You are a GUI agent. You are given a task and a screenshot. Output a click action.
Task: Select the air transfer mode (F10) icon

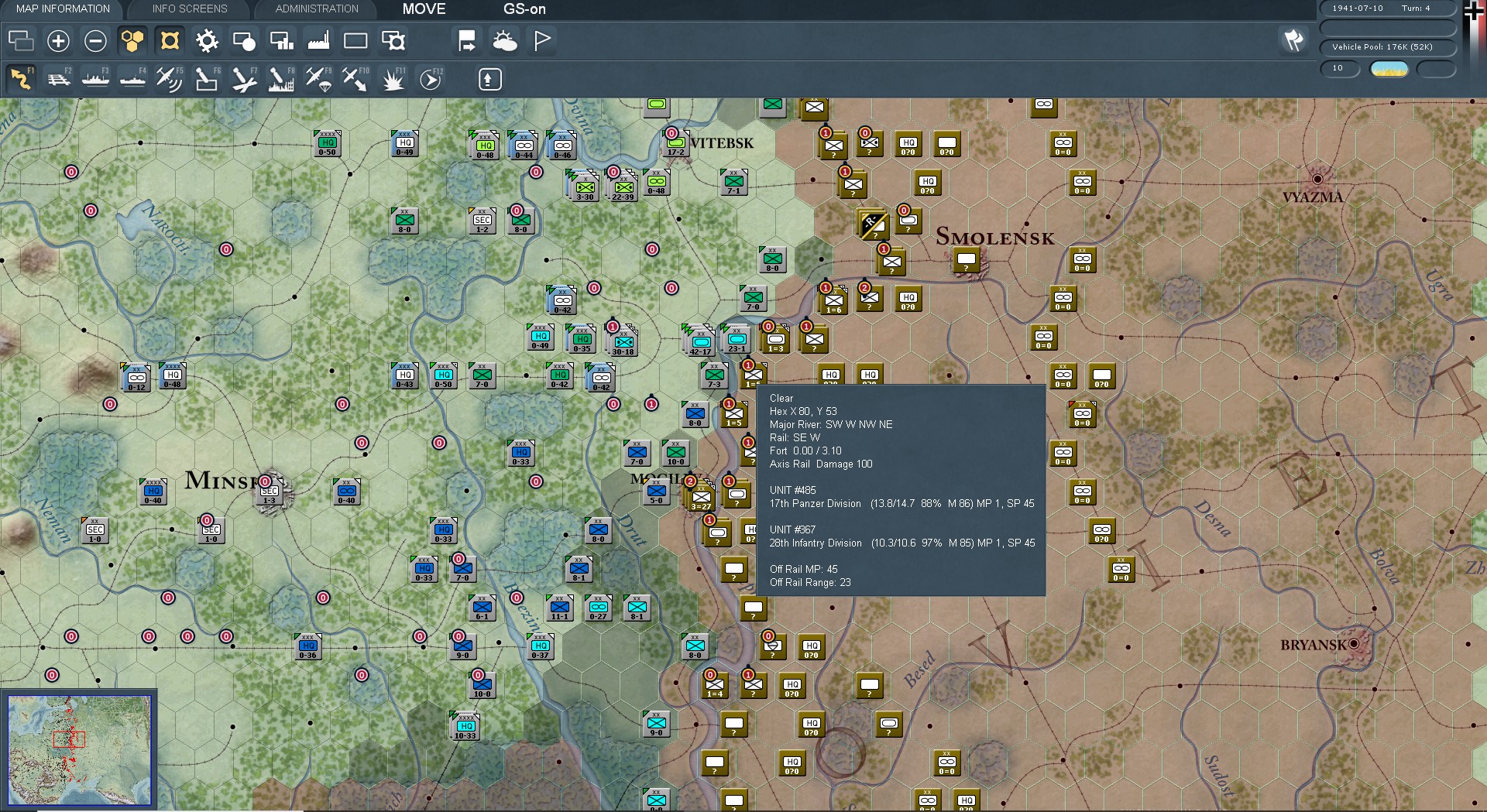[355, 80]
